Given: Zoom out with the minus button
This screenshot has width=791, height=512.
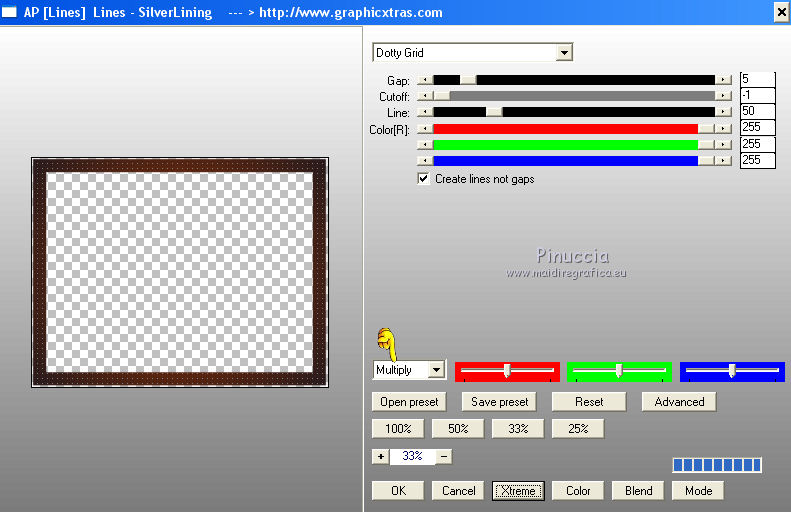Looking at the screenshot, I should click(x=444, y=457).
